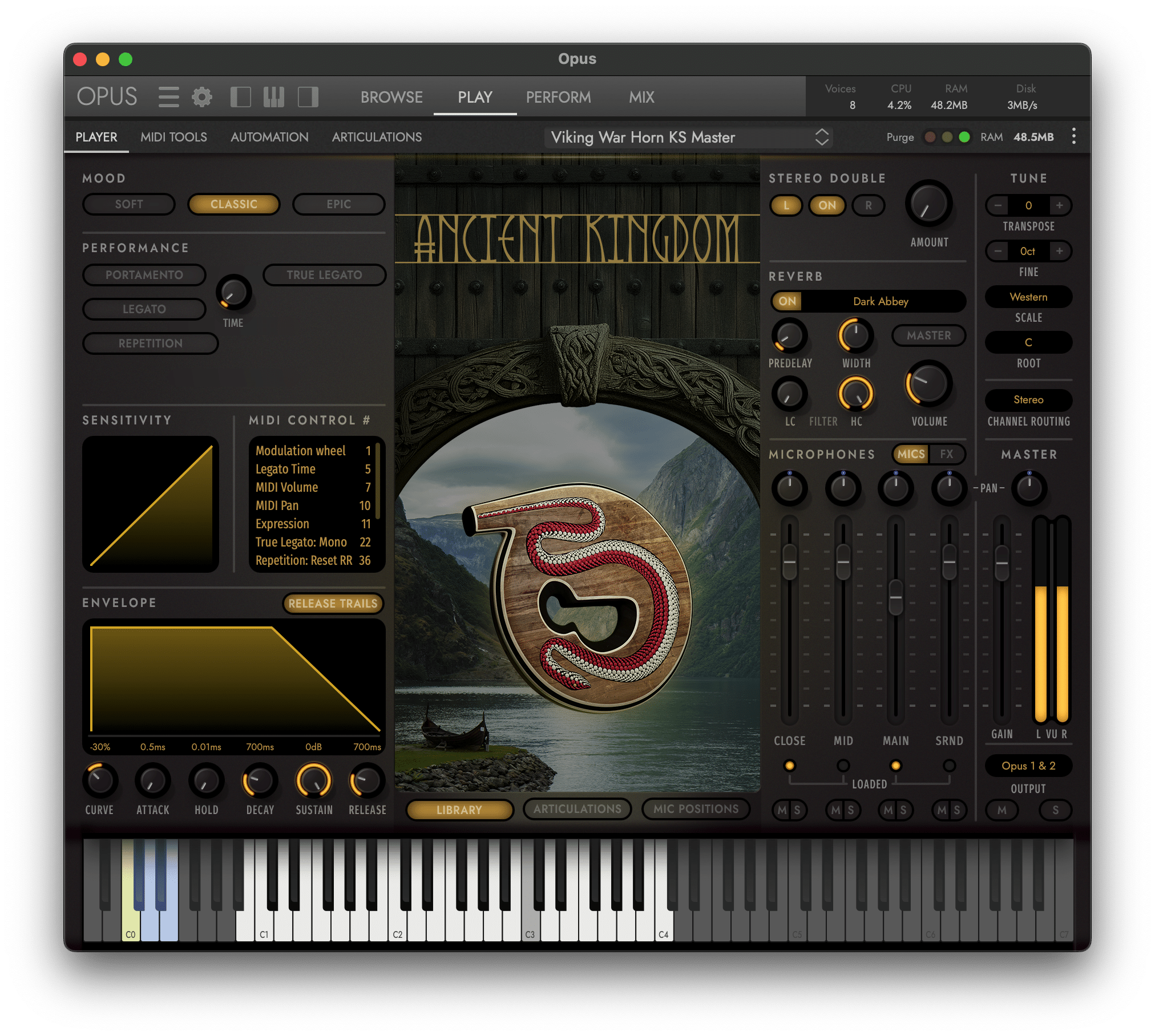Select Stereo Double L channel
Viewport: 1155px width, 1036px height.
(786, 205)
